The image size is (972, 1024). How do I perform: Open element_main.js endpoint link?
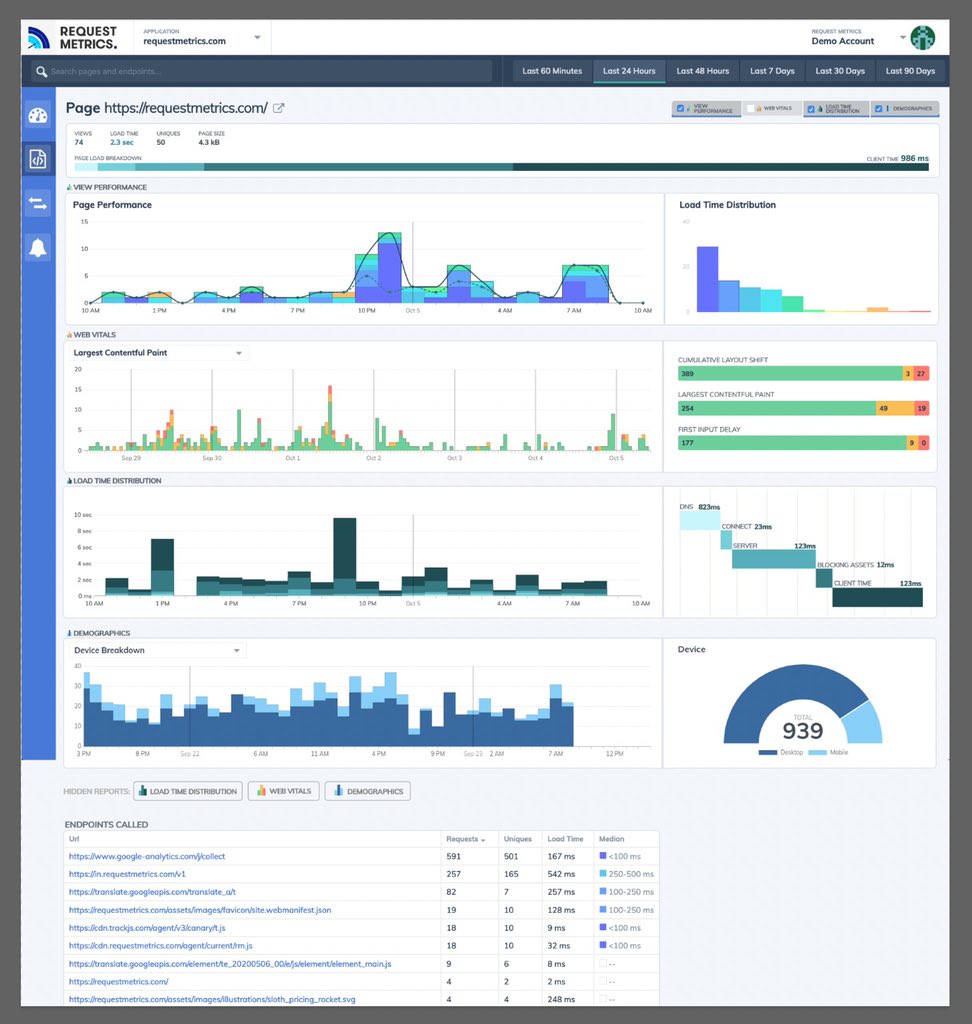[x=230, y=964]
